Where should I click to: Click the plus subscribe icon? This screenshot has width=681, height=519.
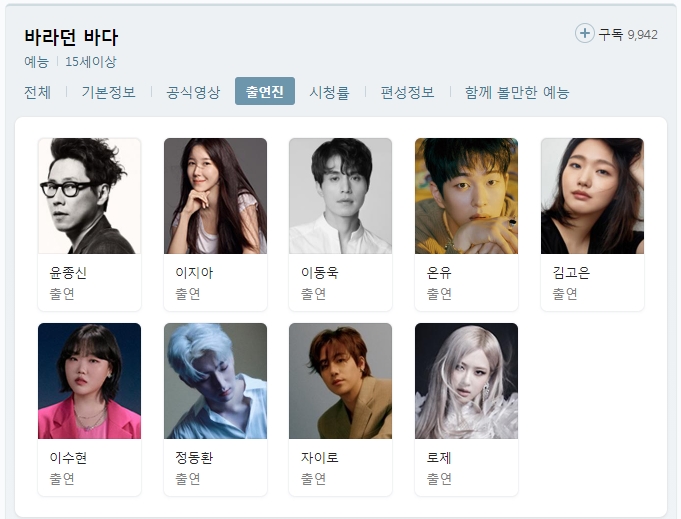[x=585, y=33]
